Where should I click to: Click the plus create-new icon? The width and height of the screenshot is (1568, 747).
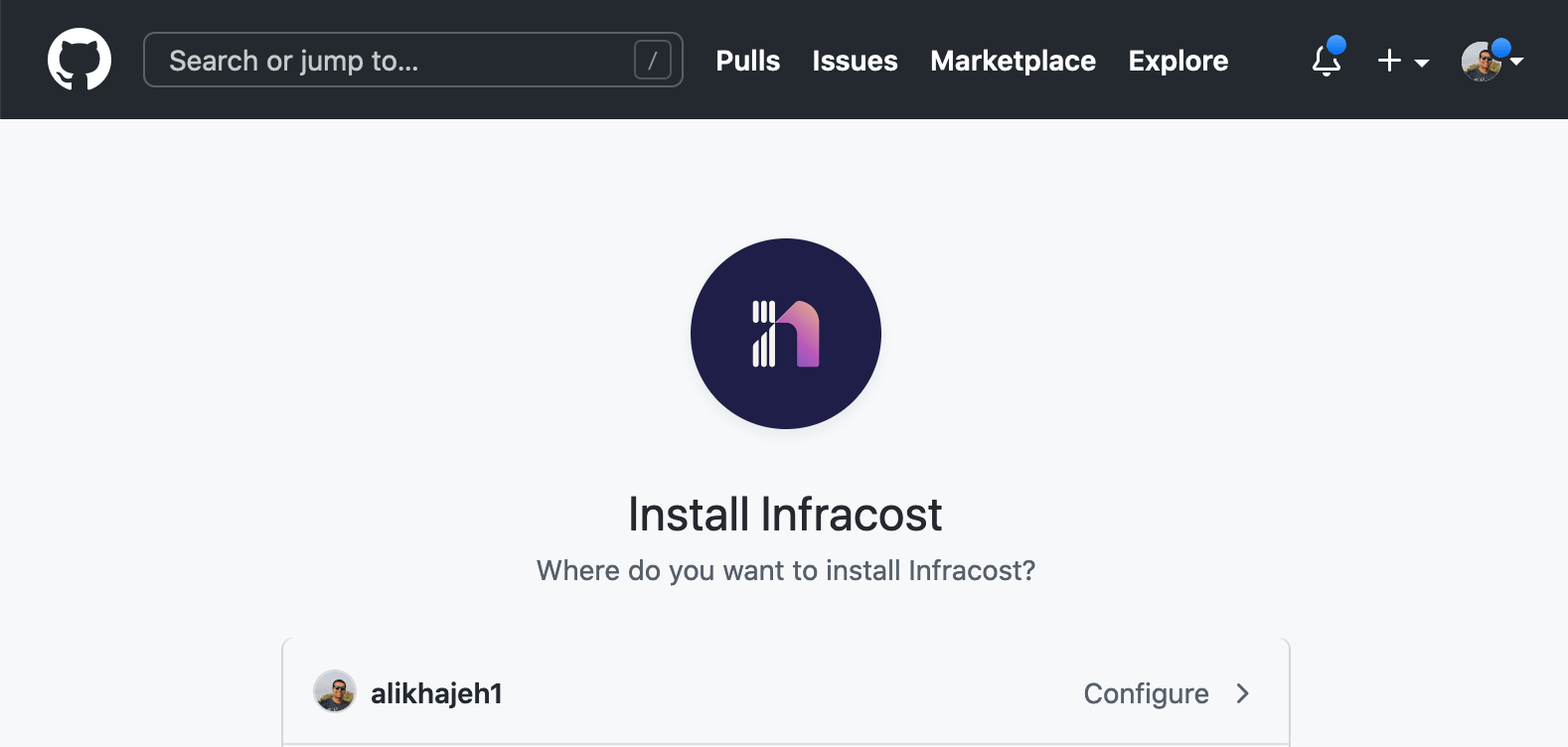(1389, 61)
